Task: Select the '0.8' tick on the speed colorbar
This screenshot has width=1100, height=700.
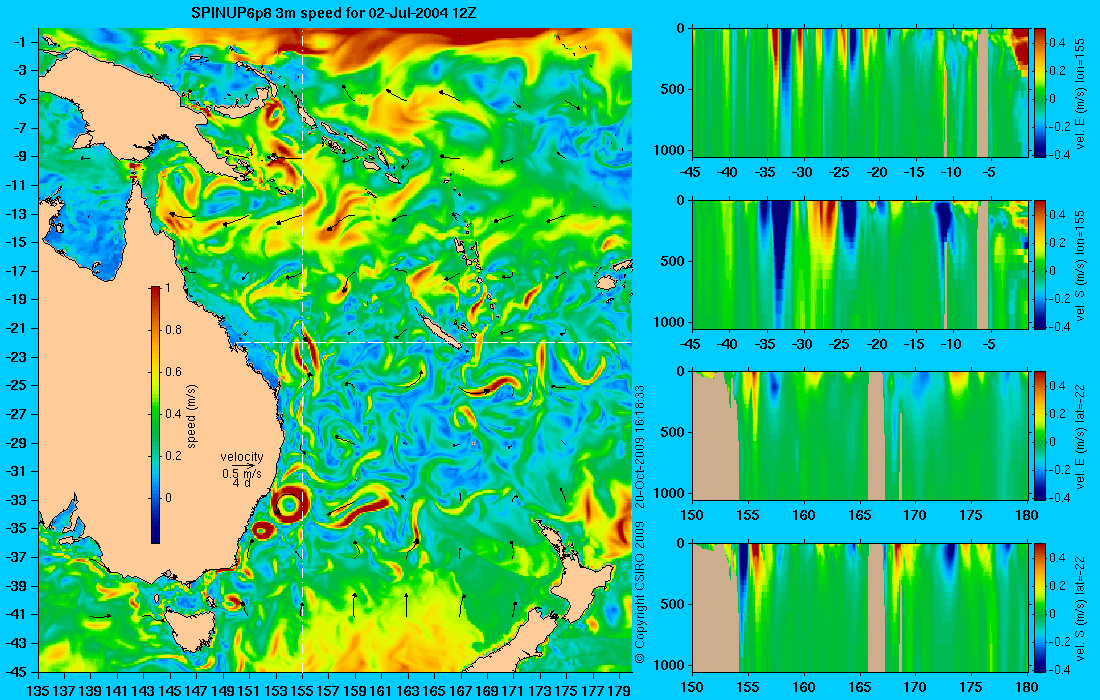Action: (x=173, y=330)
